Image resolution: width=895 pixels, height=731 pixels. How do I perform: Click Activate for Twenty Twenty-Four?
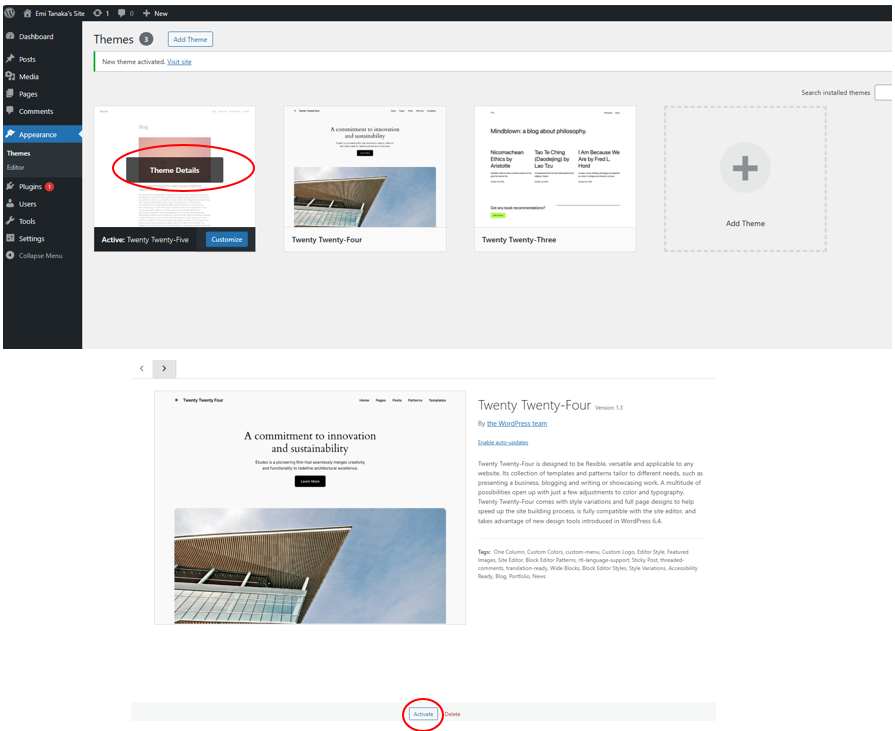[424, 714]
